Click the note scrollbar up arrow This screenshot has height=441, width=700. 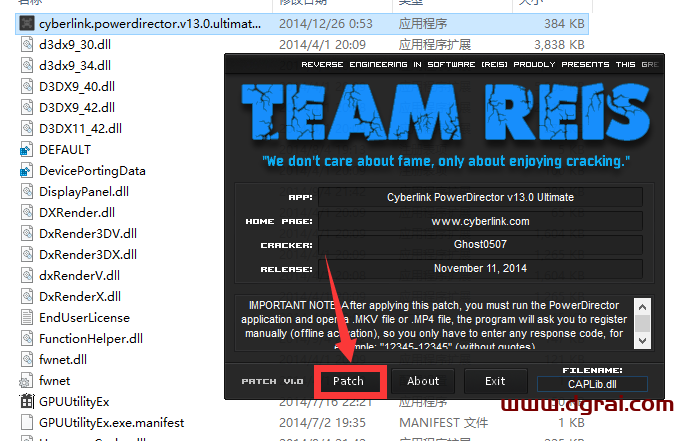click(x=642, y=307)
